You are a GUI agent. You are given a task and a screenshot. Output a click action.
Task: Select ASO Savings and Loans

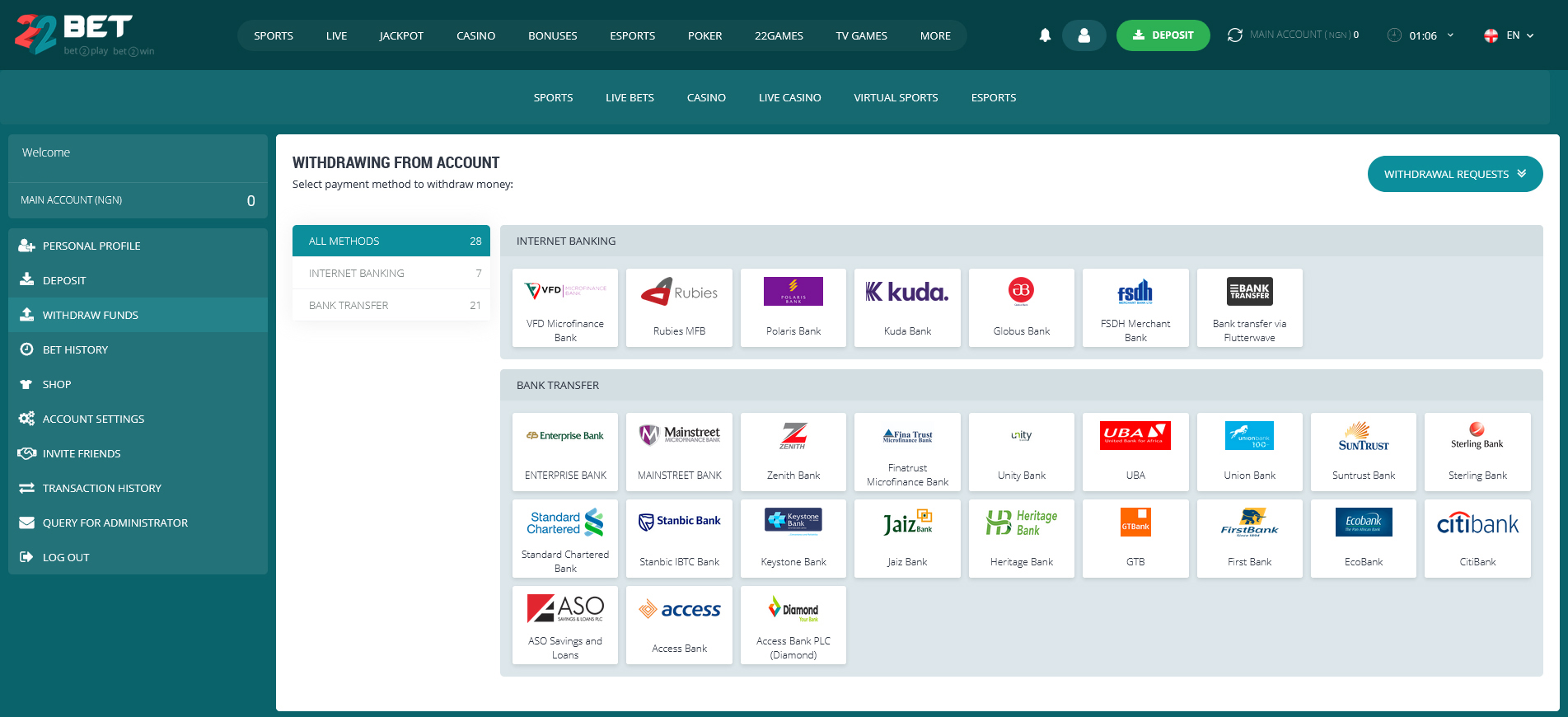(565, 625)
